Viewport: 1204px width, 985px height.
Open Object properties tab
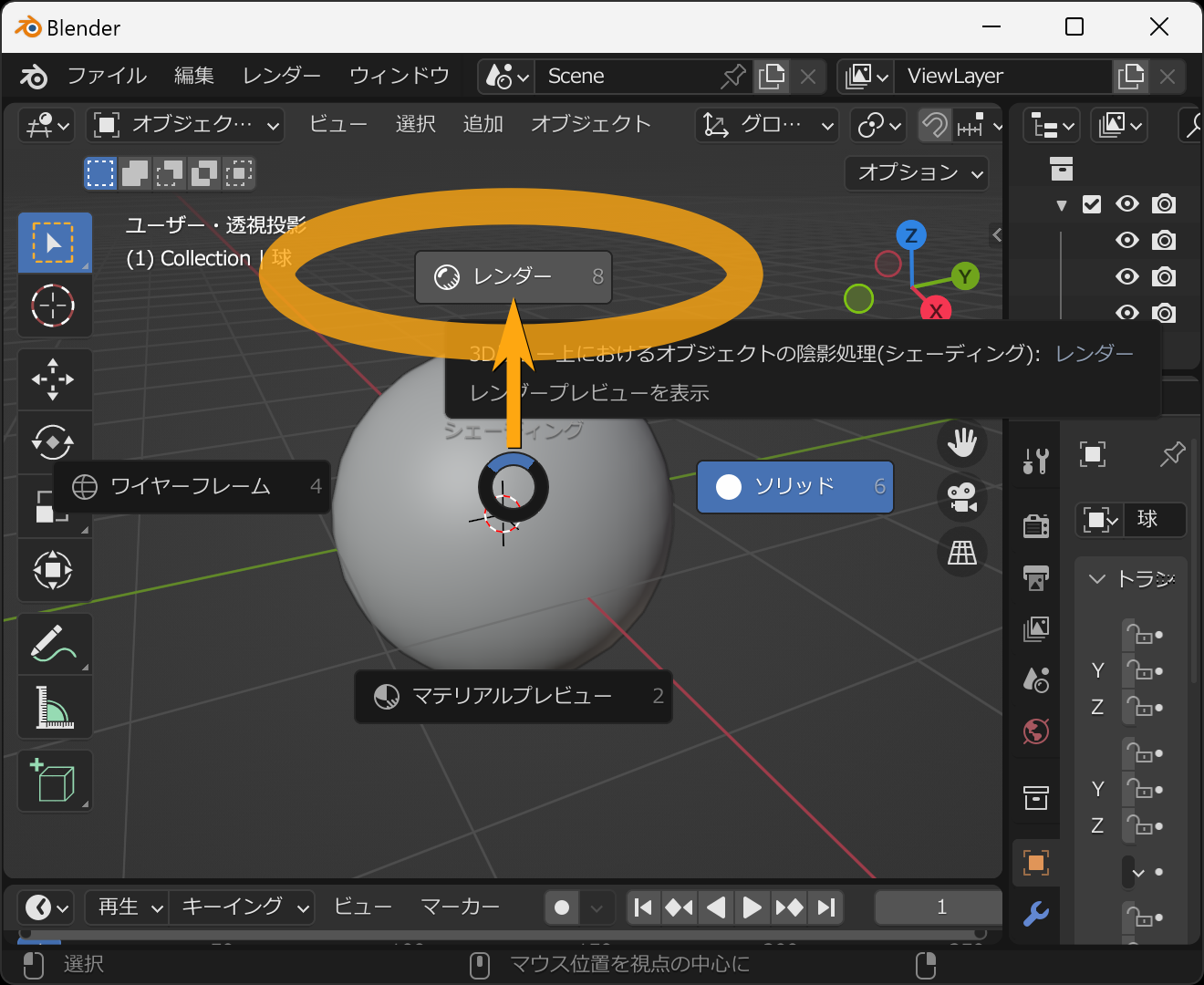[1036, 863]
